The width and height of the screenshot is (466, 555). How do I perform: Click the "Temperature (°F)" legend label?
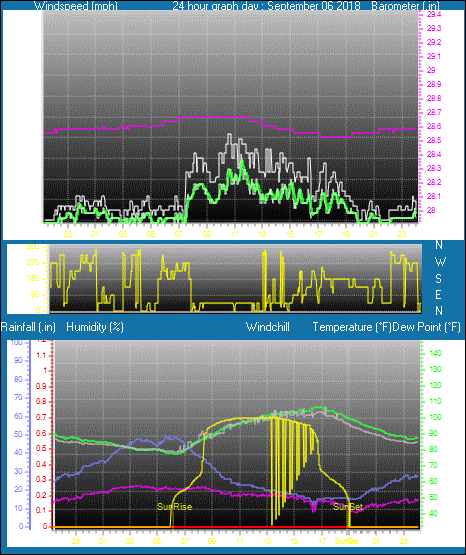[x=352, y=327]
